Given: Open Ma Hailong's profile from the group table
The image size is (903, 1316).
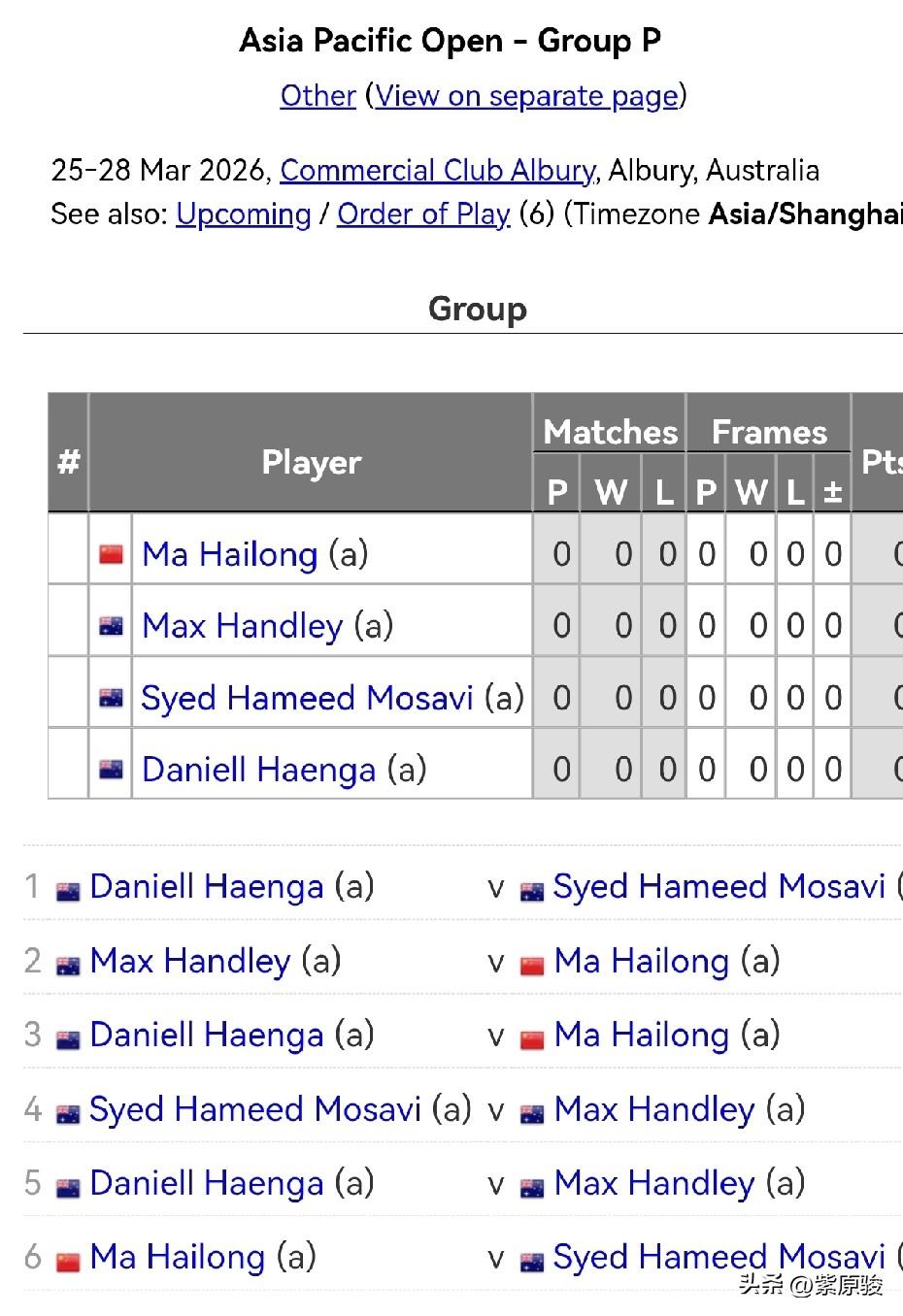Looking at the screenshot, I should click(x=229, y=554).
